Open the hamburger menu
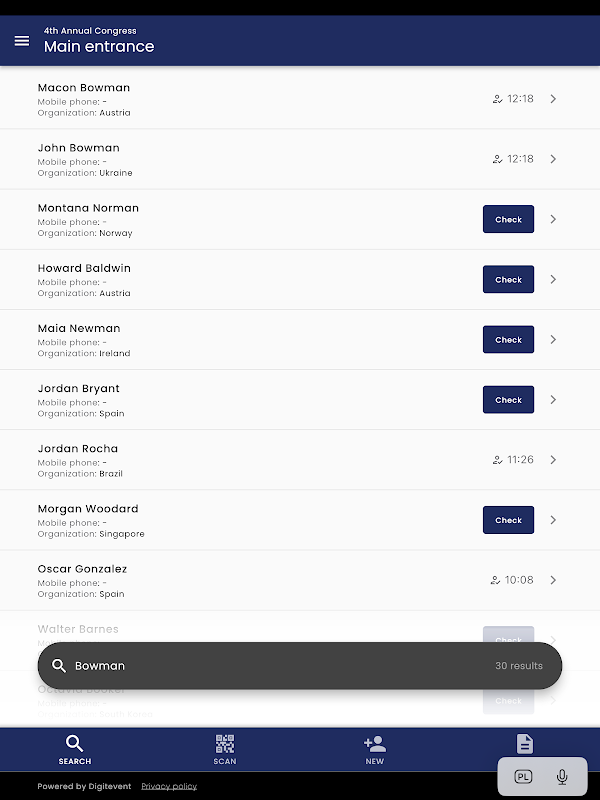This screenshot has height=800, width=600. [22, 41]
